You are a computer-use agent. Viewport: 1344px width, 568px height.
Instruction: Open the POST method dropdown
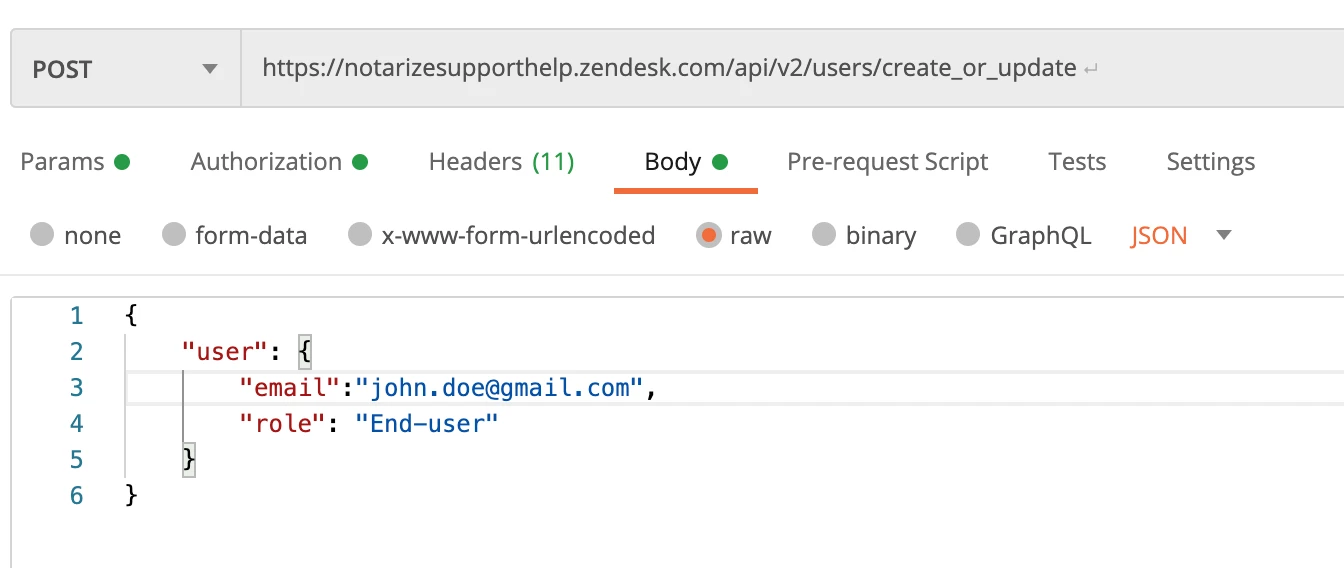coord(125,69)
